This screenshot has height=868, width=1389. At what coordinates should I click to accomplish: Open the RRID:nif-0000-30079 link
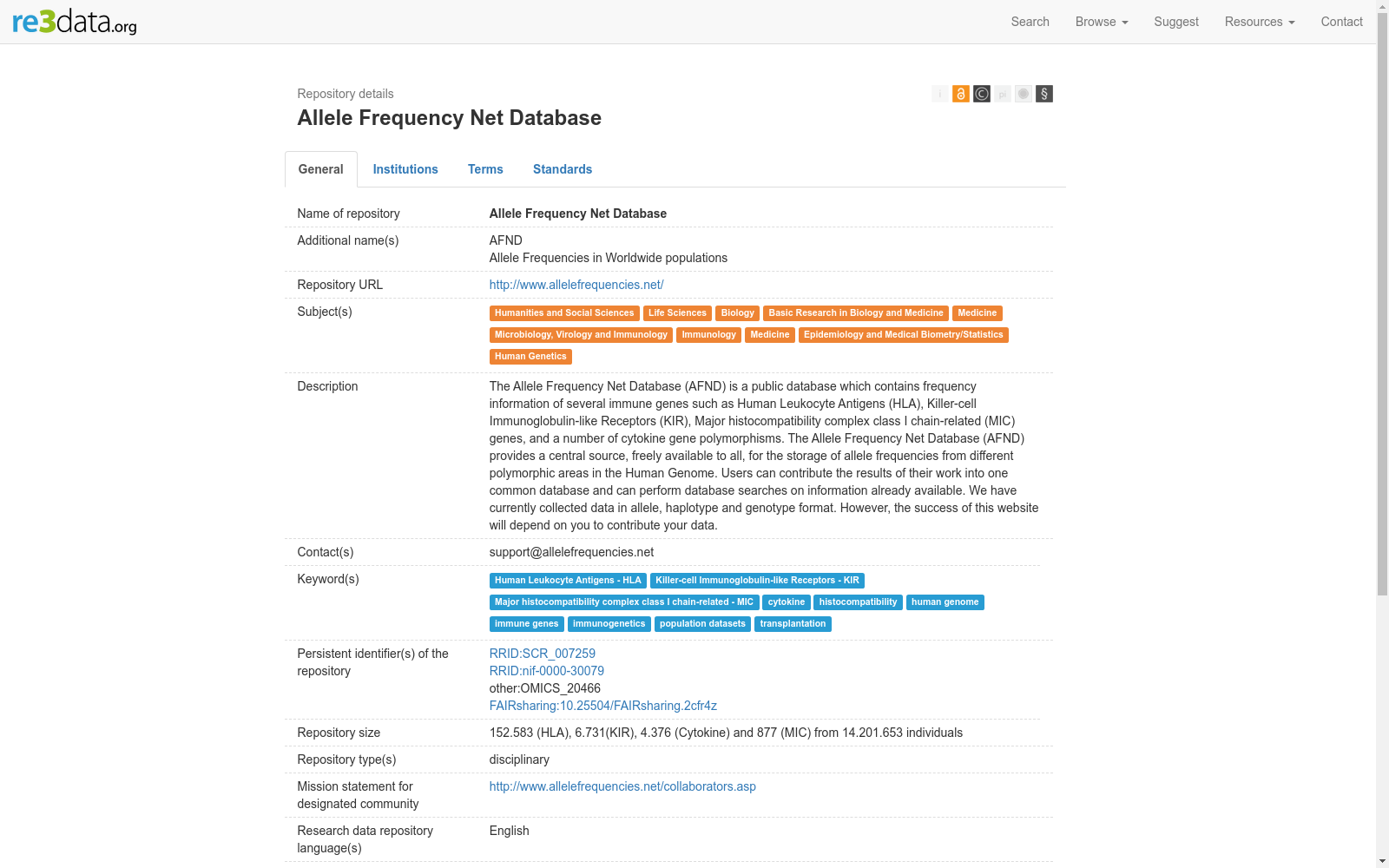(547, 671)
